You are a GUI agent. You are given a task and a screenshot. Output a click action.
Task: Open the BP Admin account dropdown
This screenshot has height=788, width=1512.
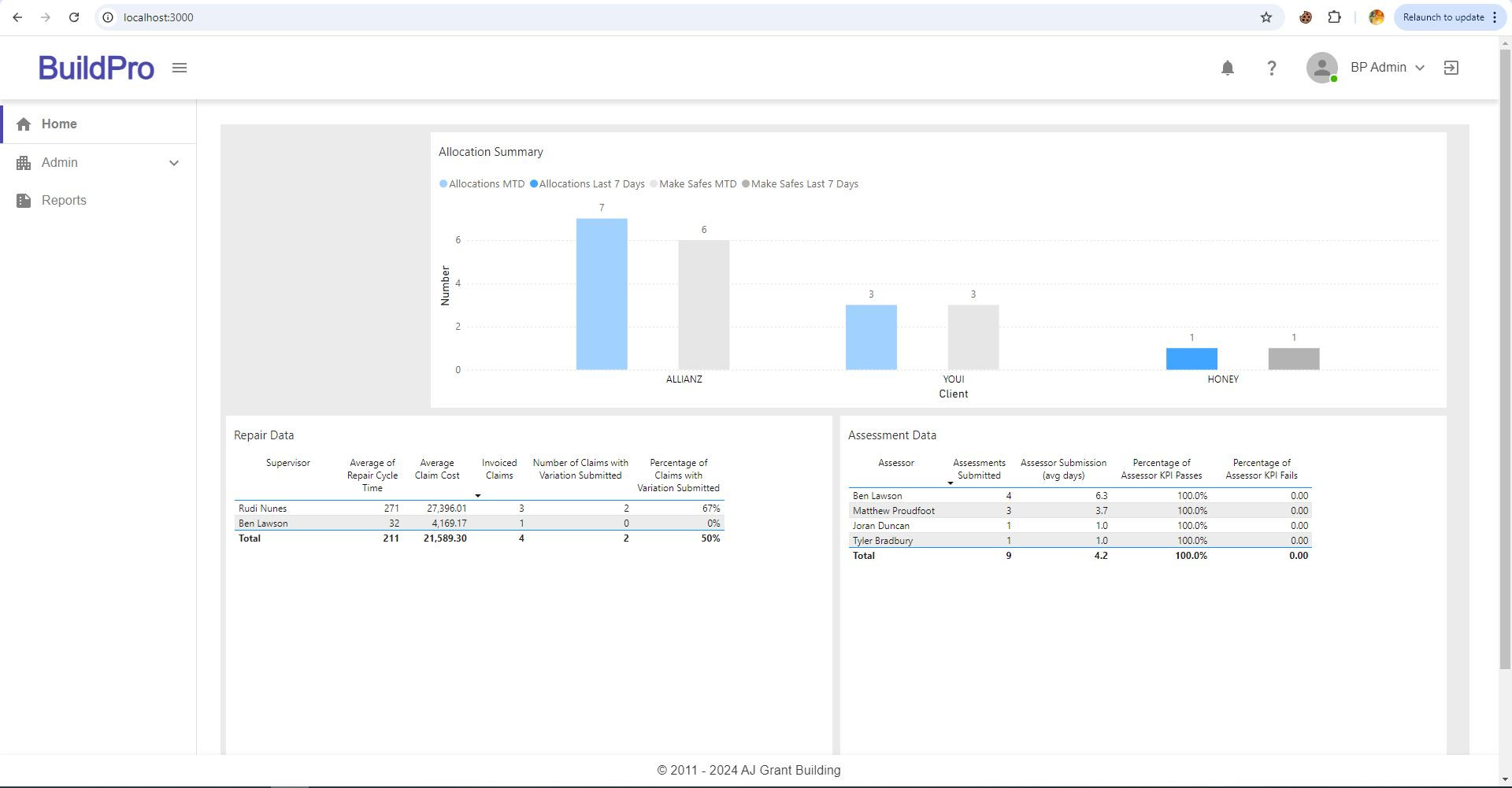click(1388, 68)
